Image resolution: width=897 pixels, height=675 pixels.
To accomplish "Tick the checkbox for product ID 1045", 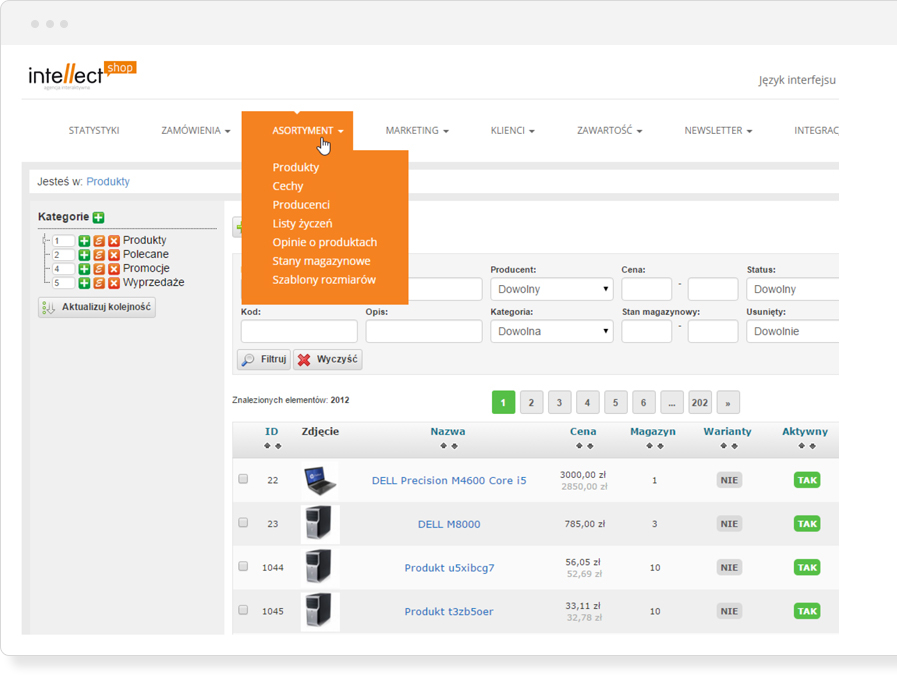I will click(243, 610).
